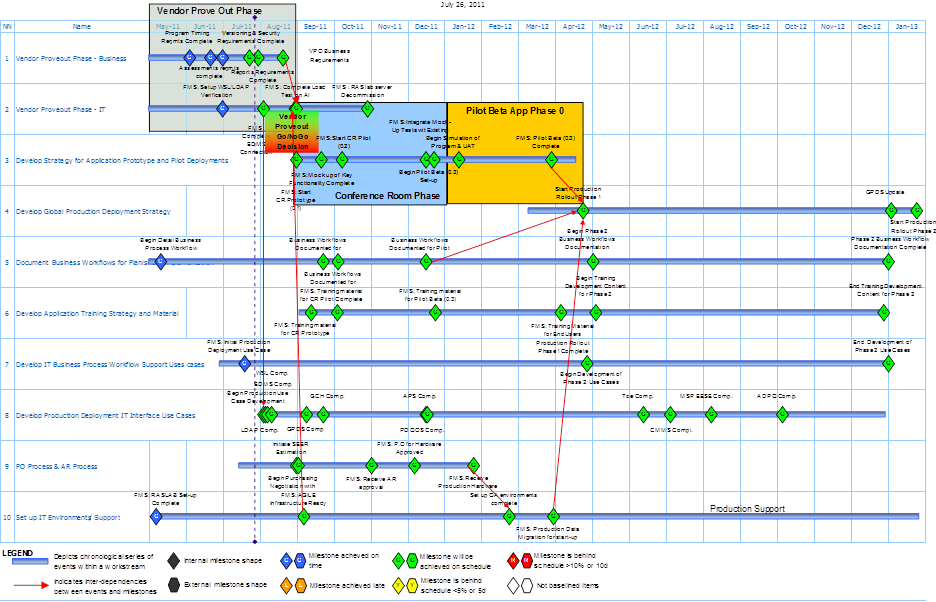Select the green FMS Pilot Beta (0.2) Complete milestone diamond
This screenshot has height=602, width=936.
click(x=551, y=158)
